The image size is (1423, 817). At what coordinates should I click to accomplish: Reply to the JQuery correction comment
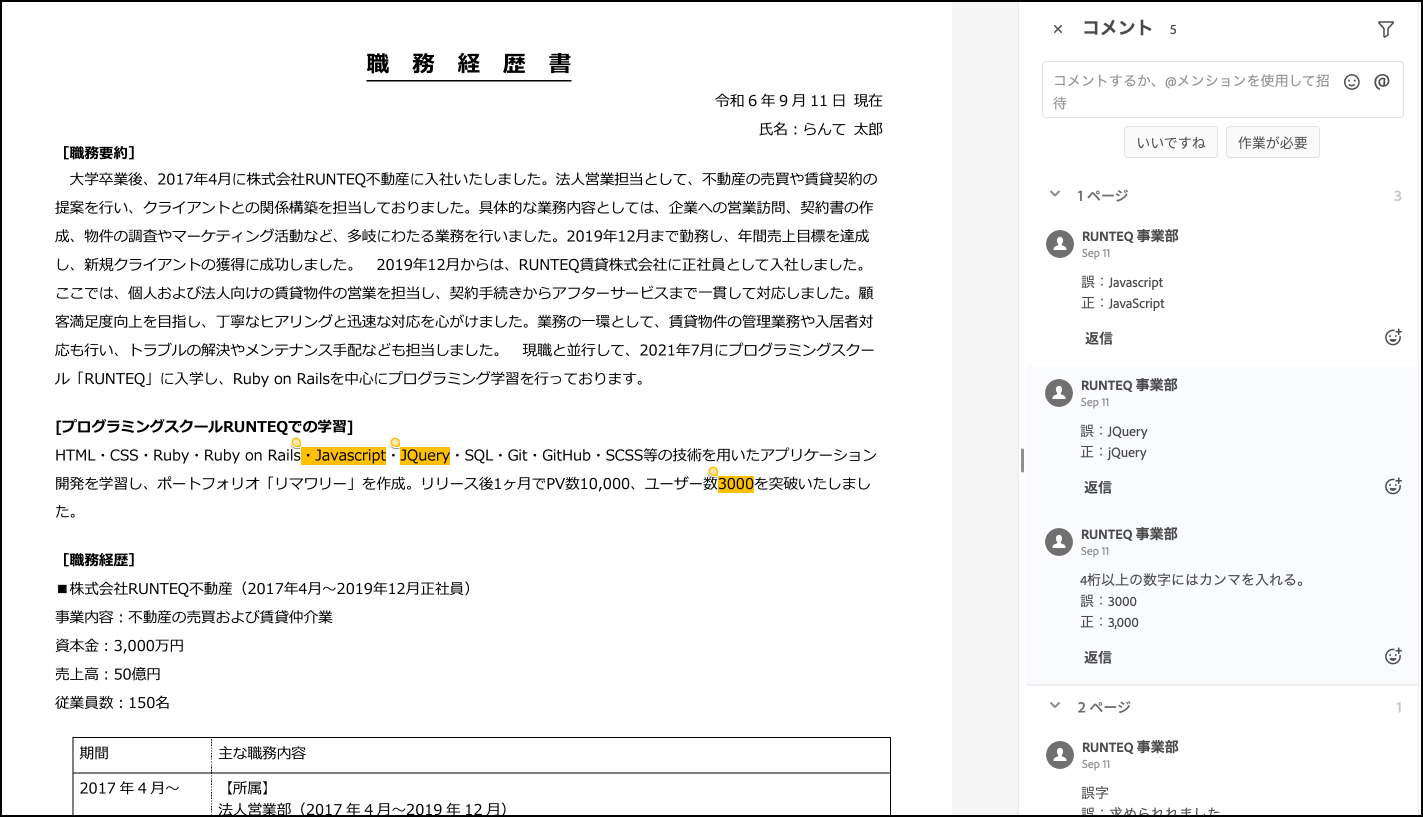pyautogui.click(x=1098, y=487)
